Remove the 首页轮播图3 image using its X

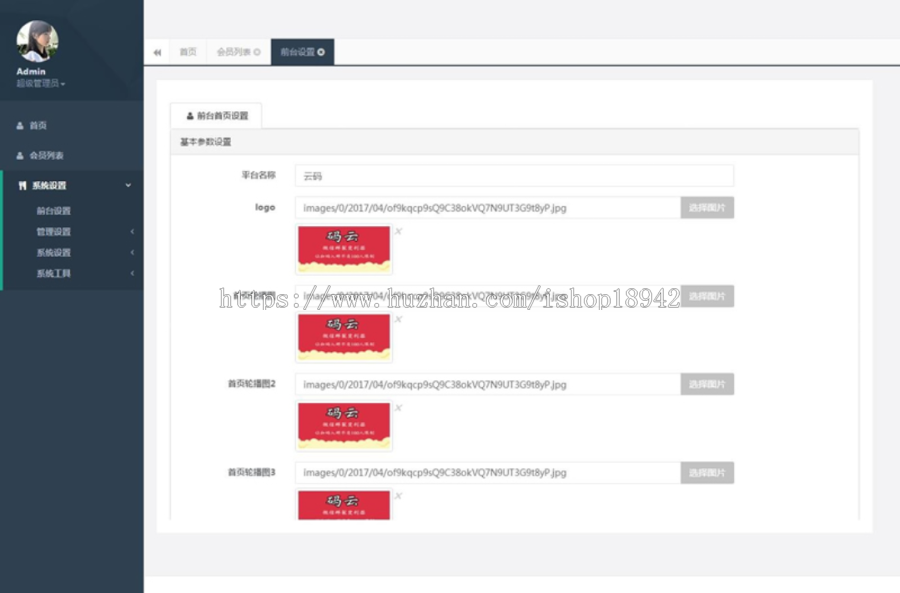pos(398,495)
